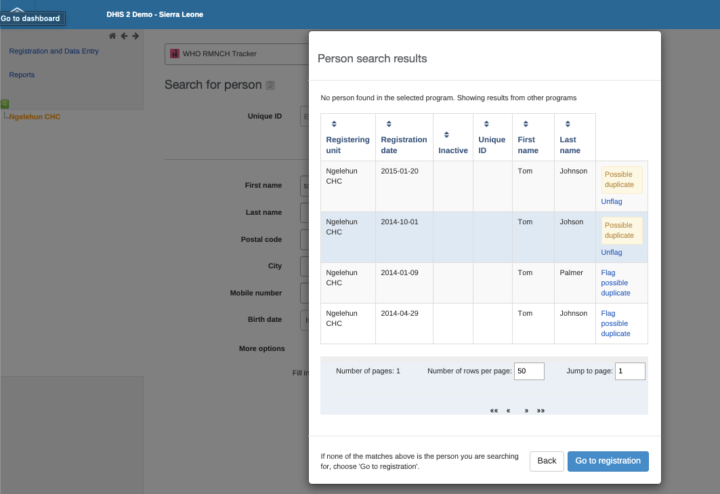Click Number of pages: 1 text
Image resolution: width=720 pixels, height=494 pixels.
pyautogui.click(x=368, y=371)
